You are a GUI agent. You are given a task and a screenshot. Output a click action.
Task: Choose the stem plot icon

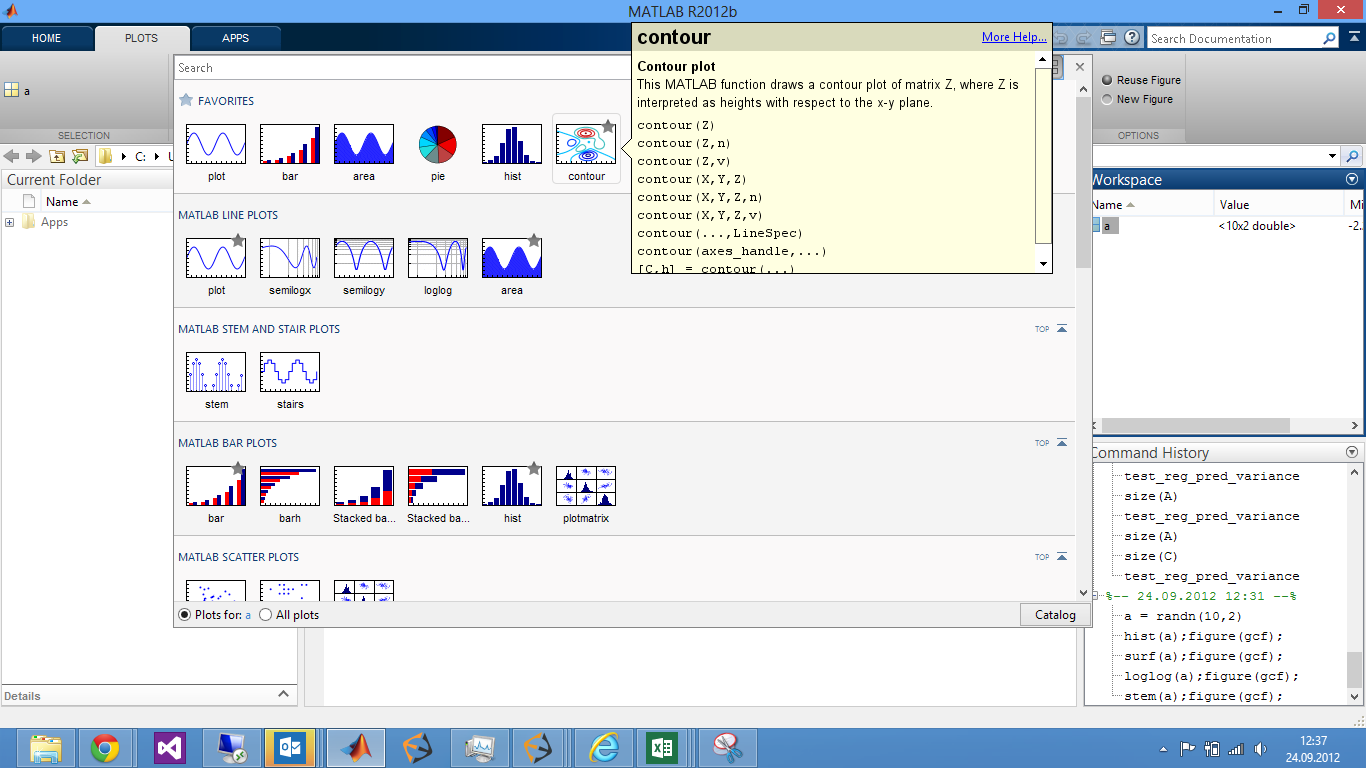[216, 372]
